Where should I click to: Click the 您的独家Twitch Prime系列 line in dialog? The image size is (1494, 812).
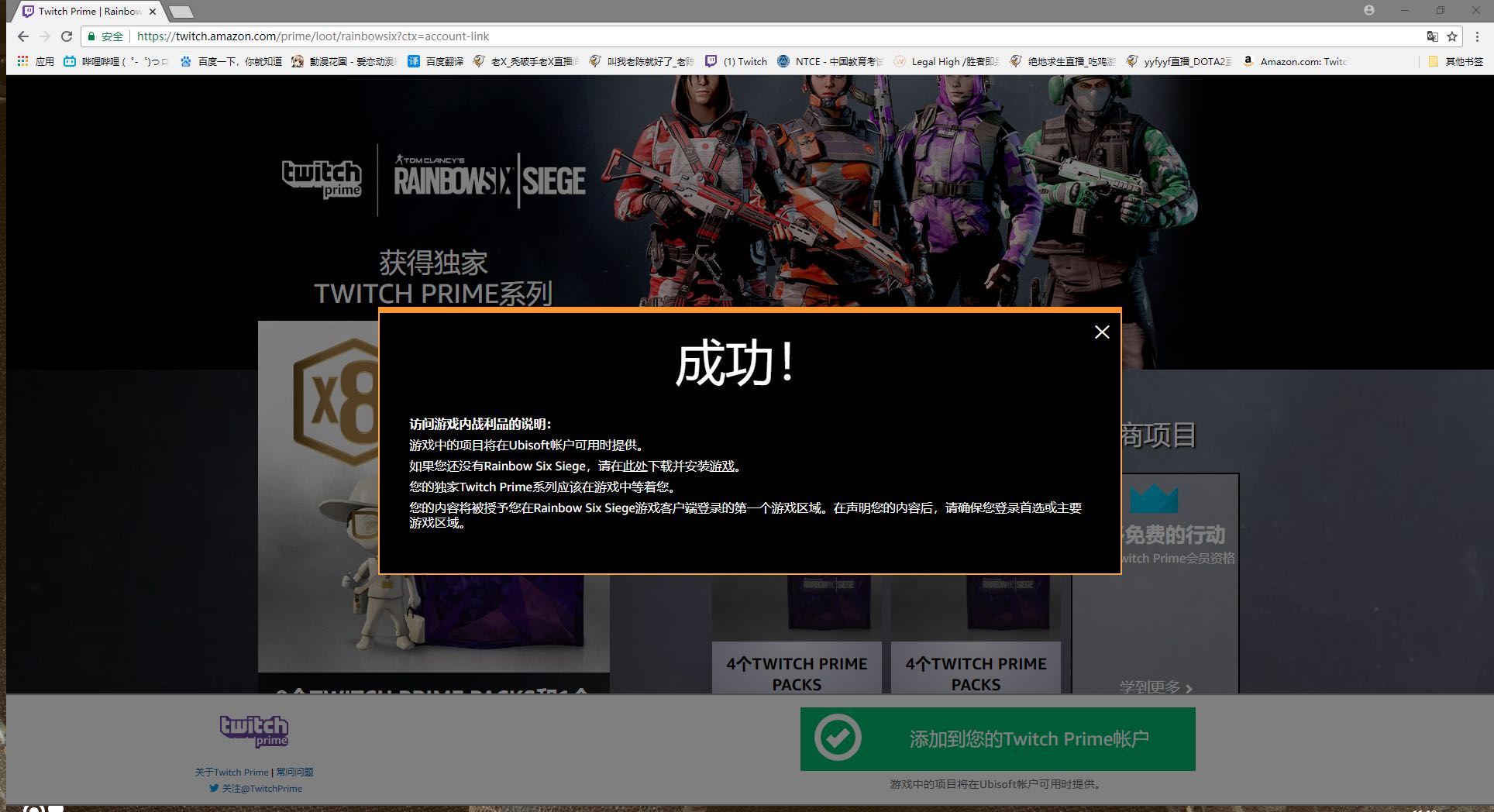544,487
